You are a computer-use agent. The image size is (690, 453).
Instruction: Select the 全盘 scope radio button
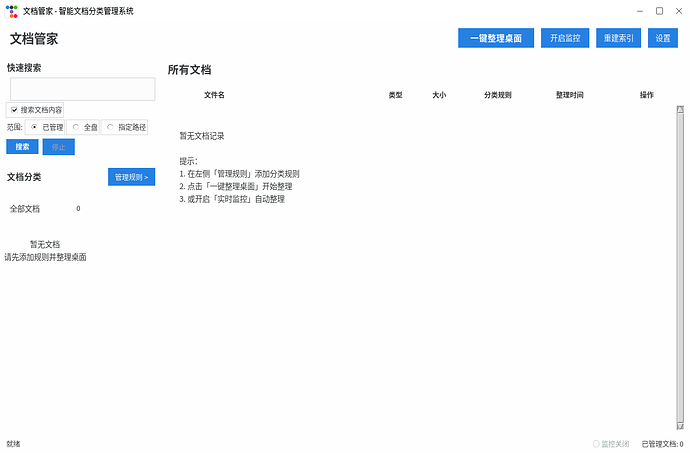pyautogui.click(x=76, y=127)
